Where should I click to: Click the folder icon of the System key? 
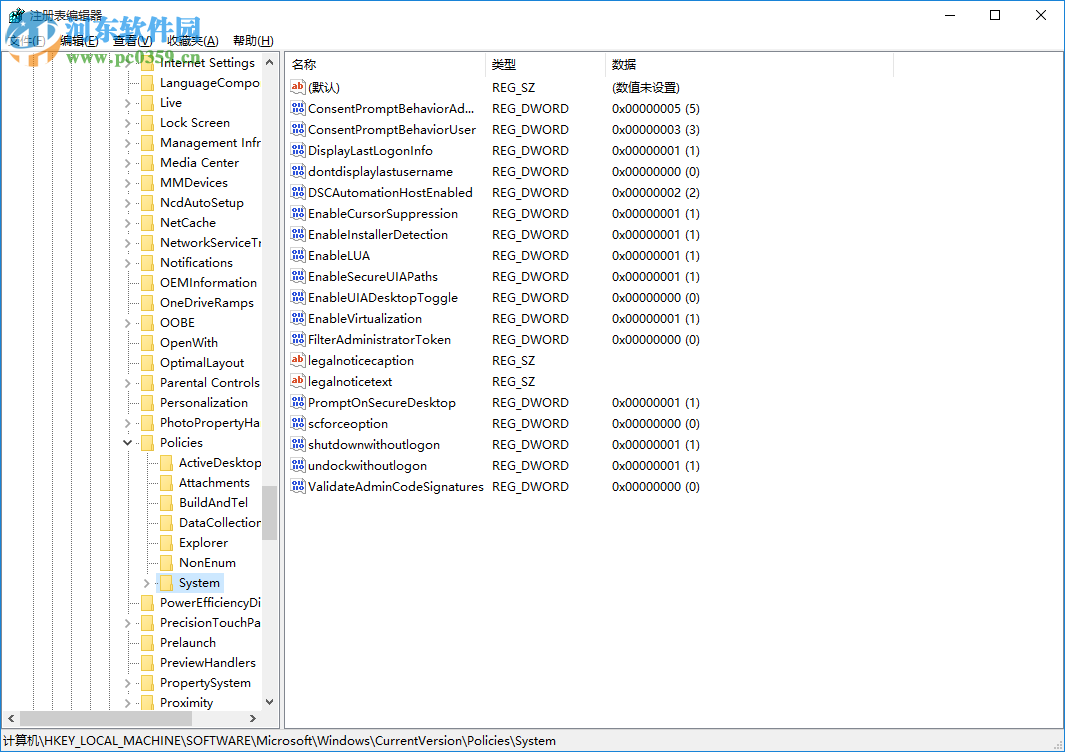tap(168, 582)
